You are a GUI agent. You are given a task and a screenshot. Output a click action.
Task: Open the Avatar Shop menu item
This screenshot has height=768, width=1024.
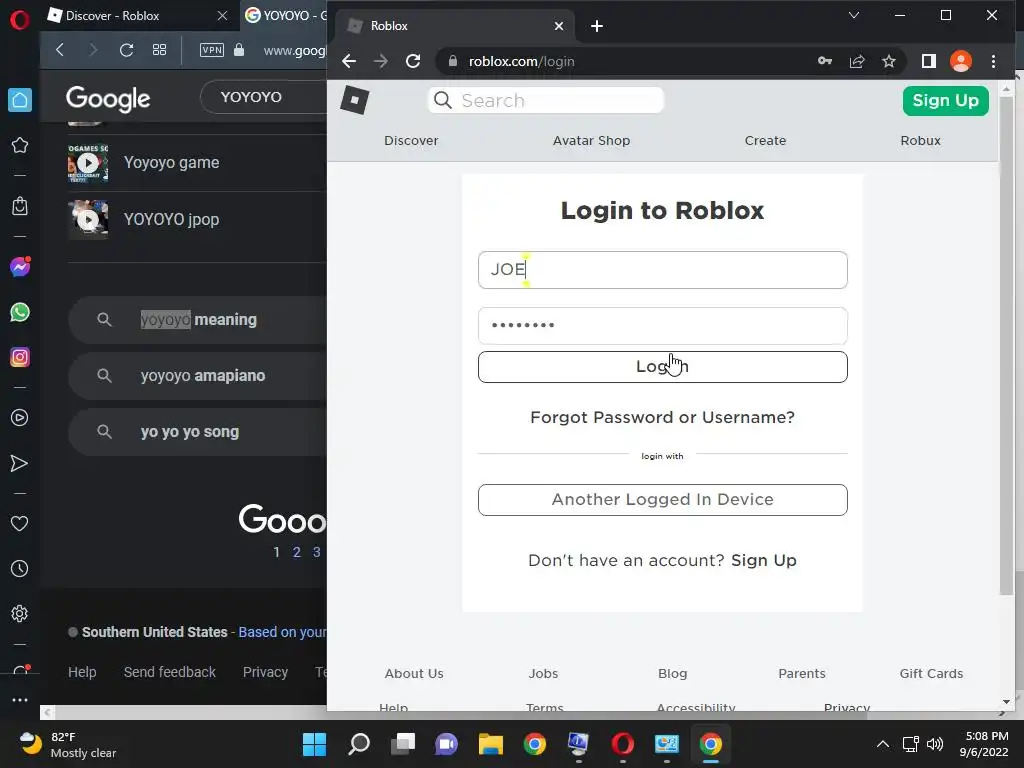pos(591,140)
